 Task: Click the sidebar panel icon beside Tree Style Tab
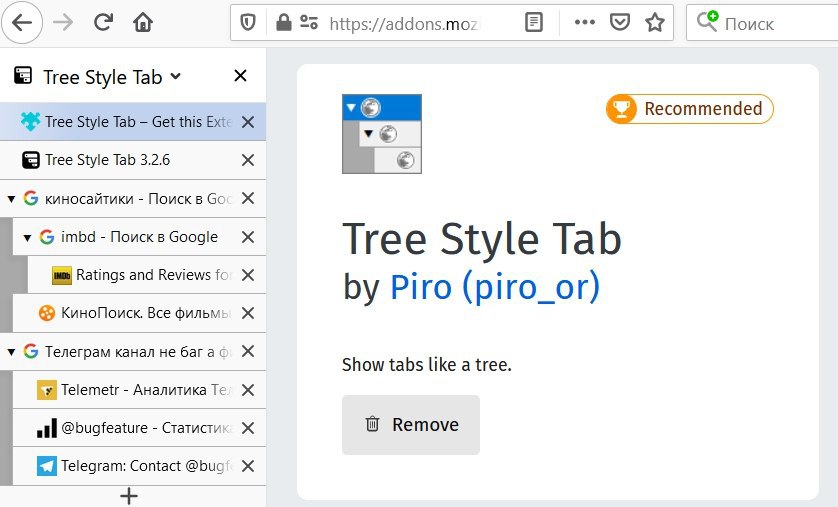click(x=23, y=76)
